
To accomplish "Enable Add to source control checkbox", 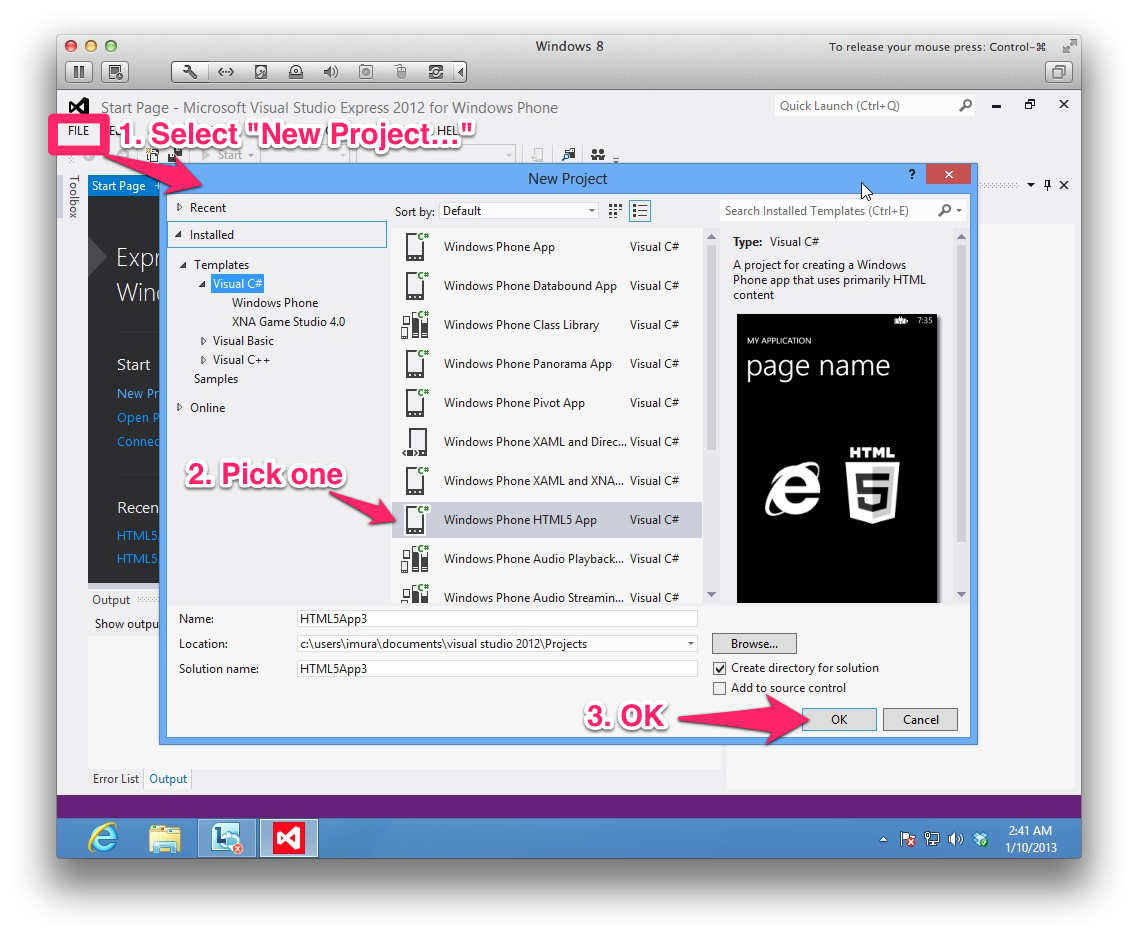I will coord(719,688).
